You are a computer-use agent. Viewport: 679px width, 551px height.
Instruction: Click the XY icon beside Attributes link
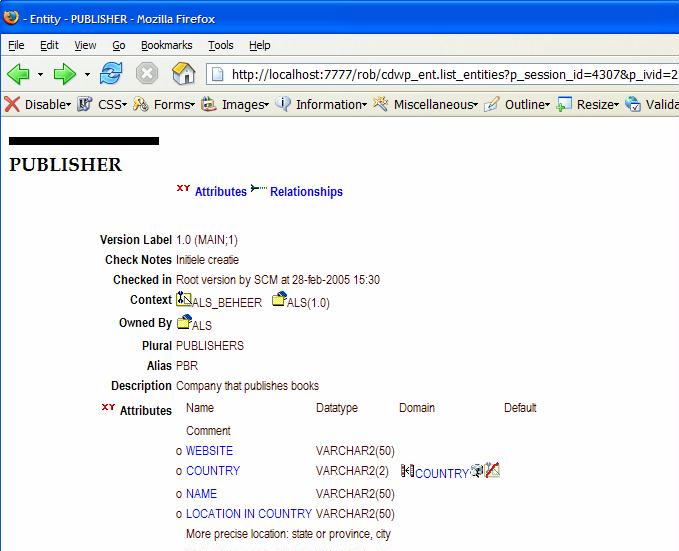click(183, 188)
